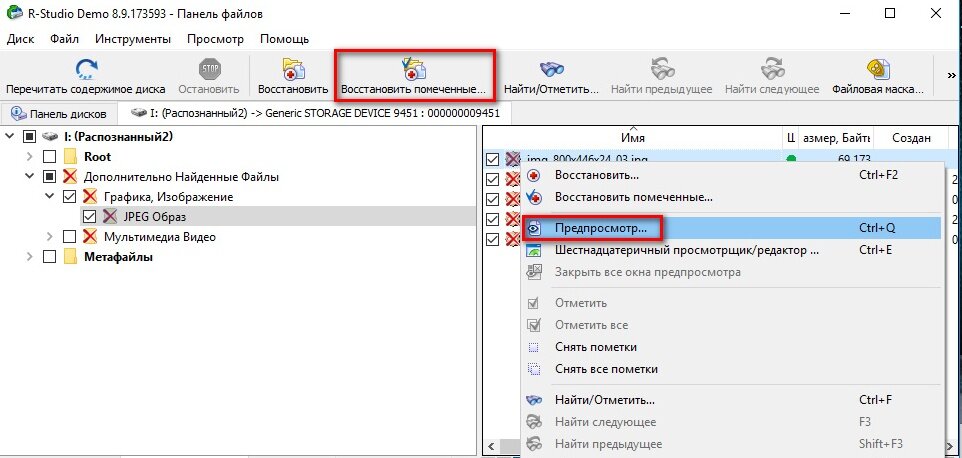The height and width of the screenshot is (458, 962).
Task: Click the drive icon beside I: (Распознанный2)
Action: click(50, 137)
